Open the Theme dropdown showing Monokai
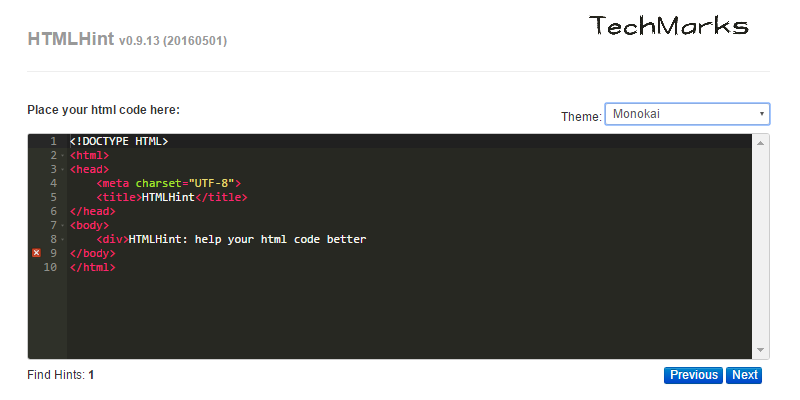The image size is (800, 400). click(x=687, y=114)
